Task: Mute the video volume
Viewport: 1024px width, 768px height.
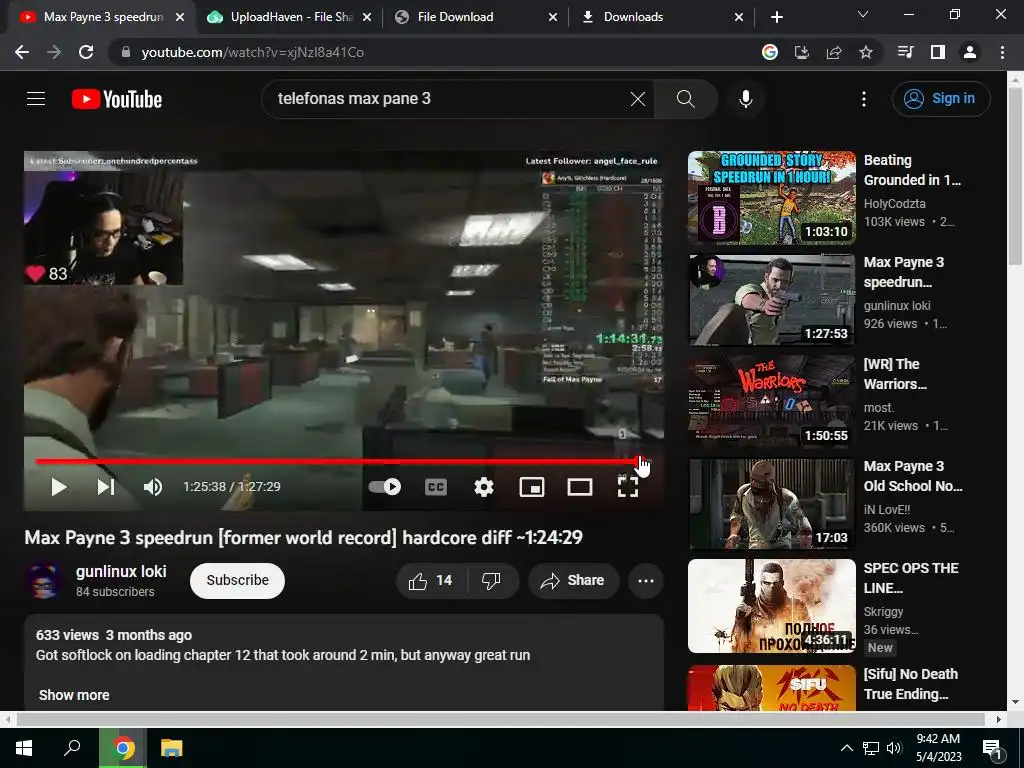Action: [153, 487]
